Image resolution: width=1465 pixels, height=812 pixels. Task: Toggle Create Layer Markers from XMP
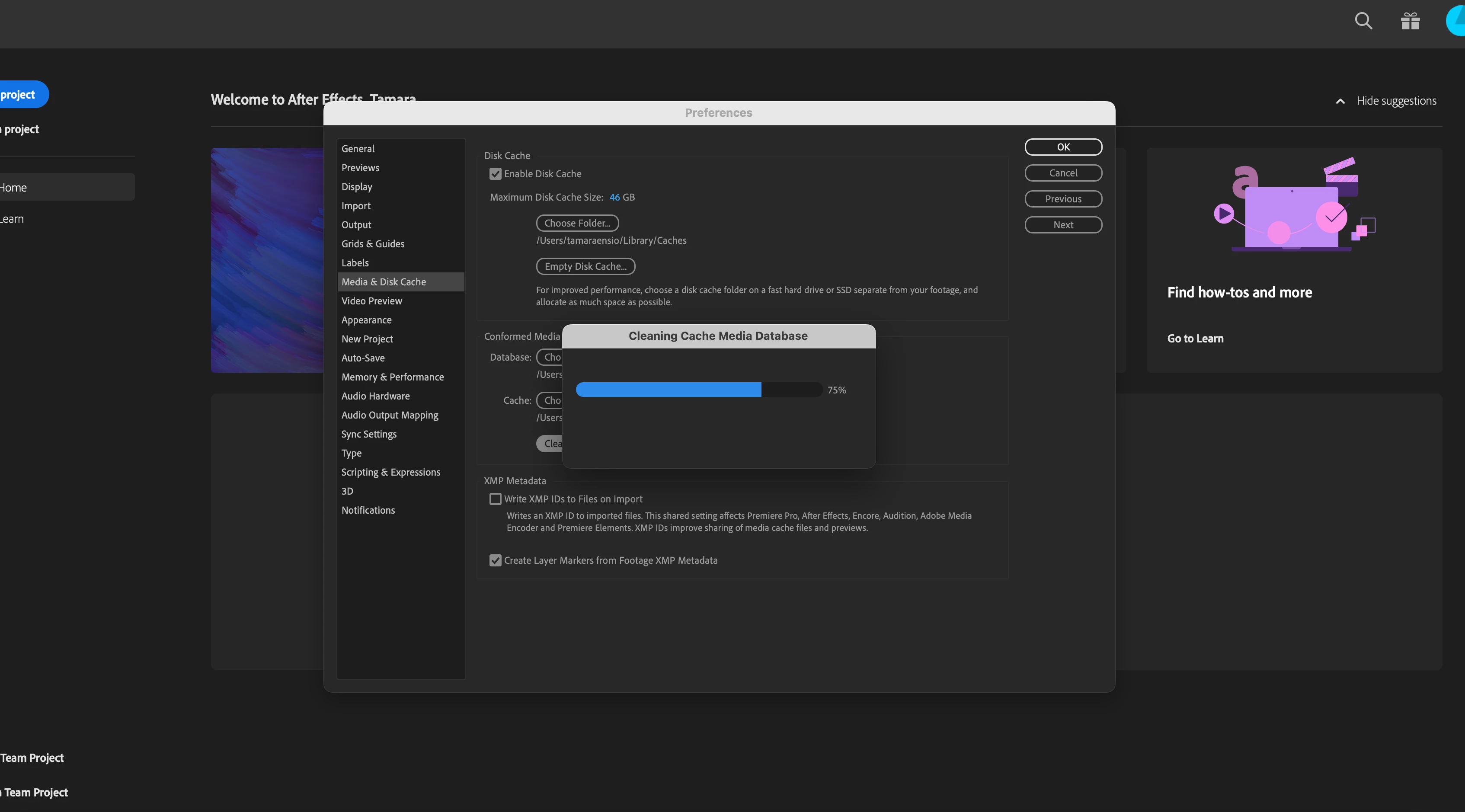tap(496, 561)
